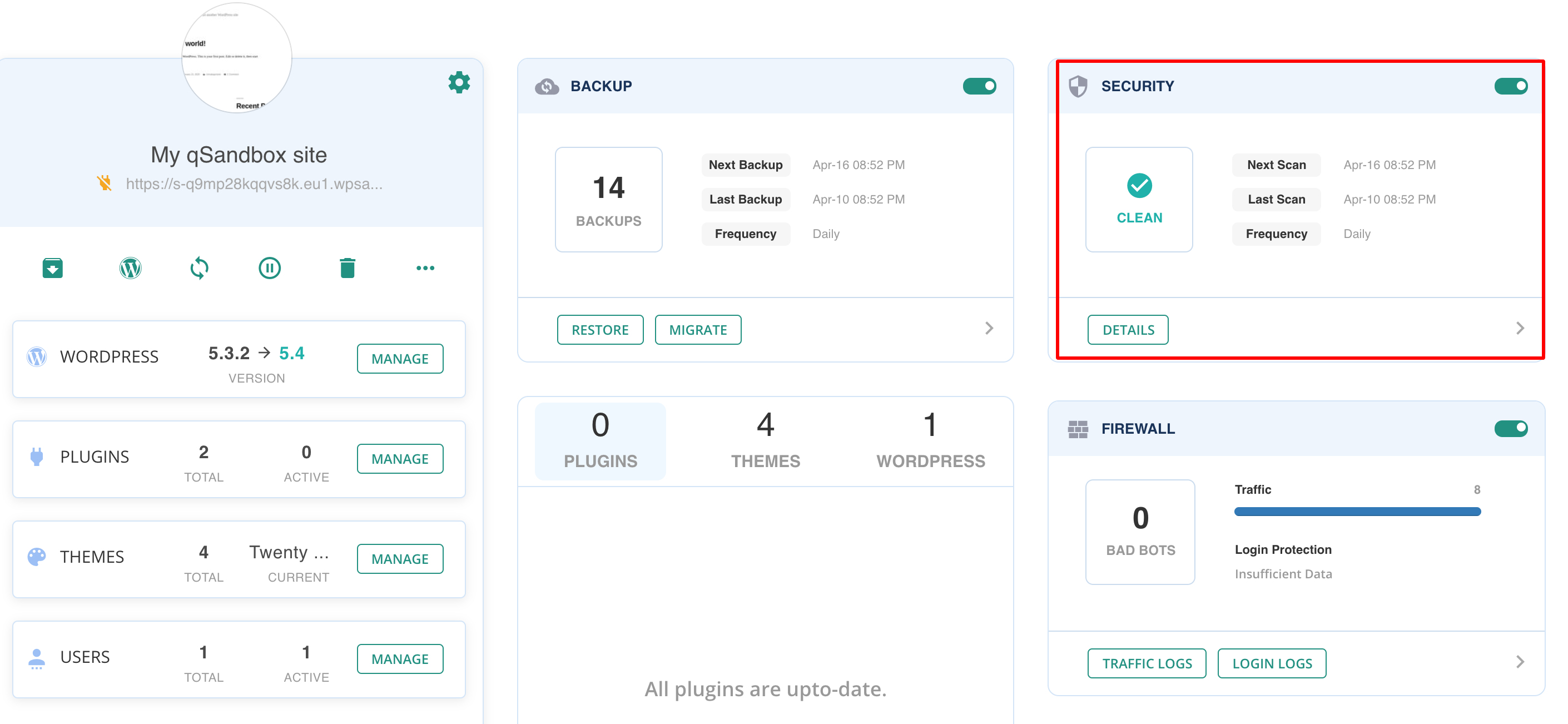Turn off the Security toggle

[1510, 86]
